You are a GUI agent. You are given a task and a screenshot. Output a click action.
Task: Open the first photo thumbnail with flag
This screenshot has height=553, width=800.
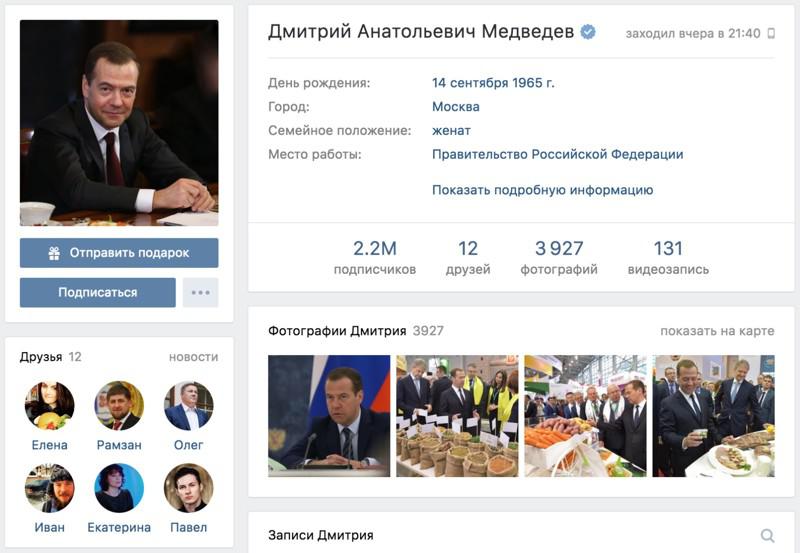[329, 416]
